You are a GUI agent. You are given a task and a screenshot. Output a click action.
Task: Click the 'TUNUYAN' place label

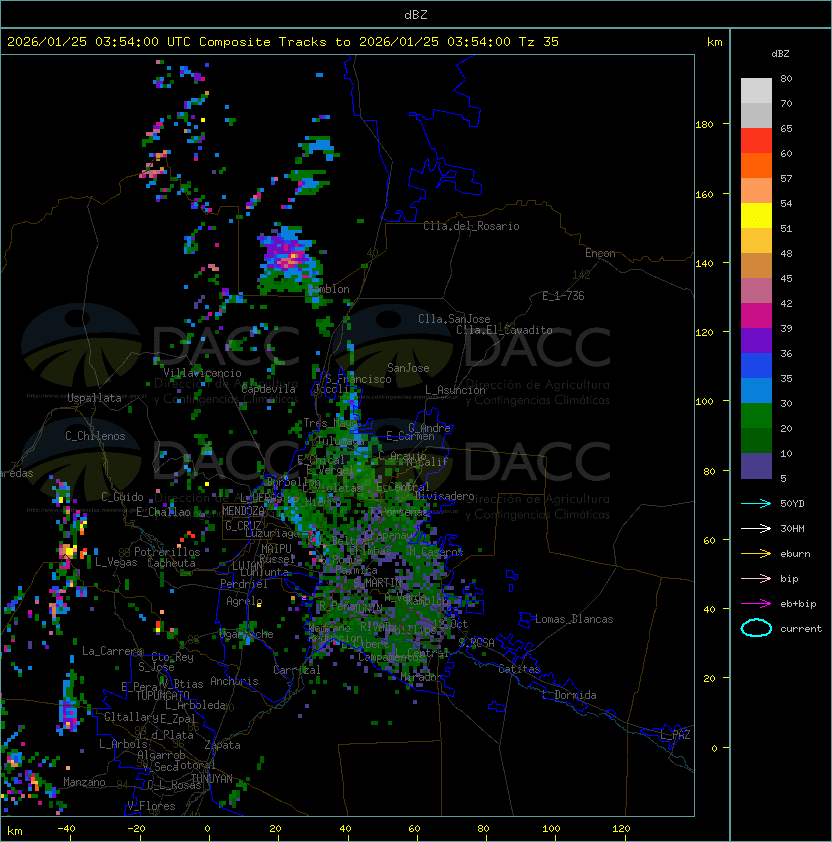pyautogui.click(x=212, y=779)
